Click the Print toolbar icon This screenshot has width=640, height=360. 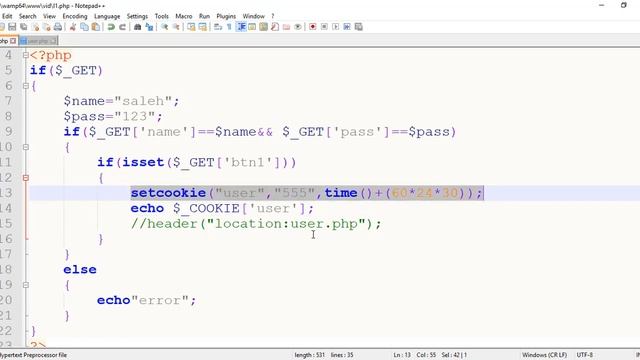58,27
